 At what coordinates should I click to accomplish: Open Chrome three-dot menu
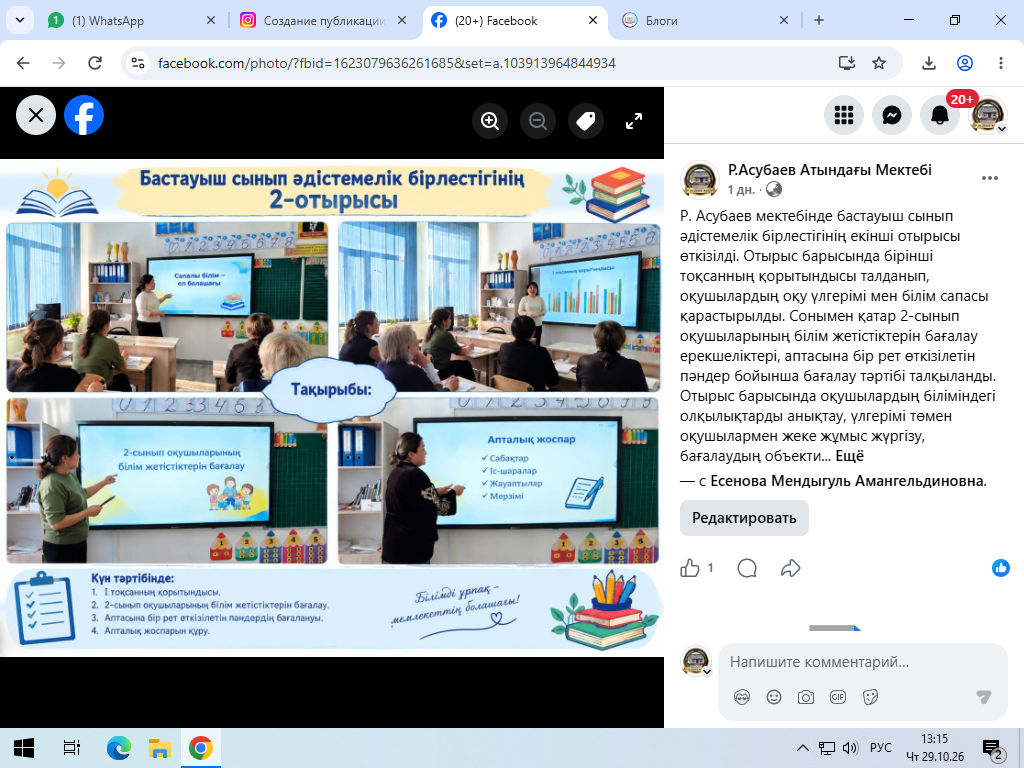[x=1000, y=63]
